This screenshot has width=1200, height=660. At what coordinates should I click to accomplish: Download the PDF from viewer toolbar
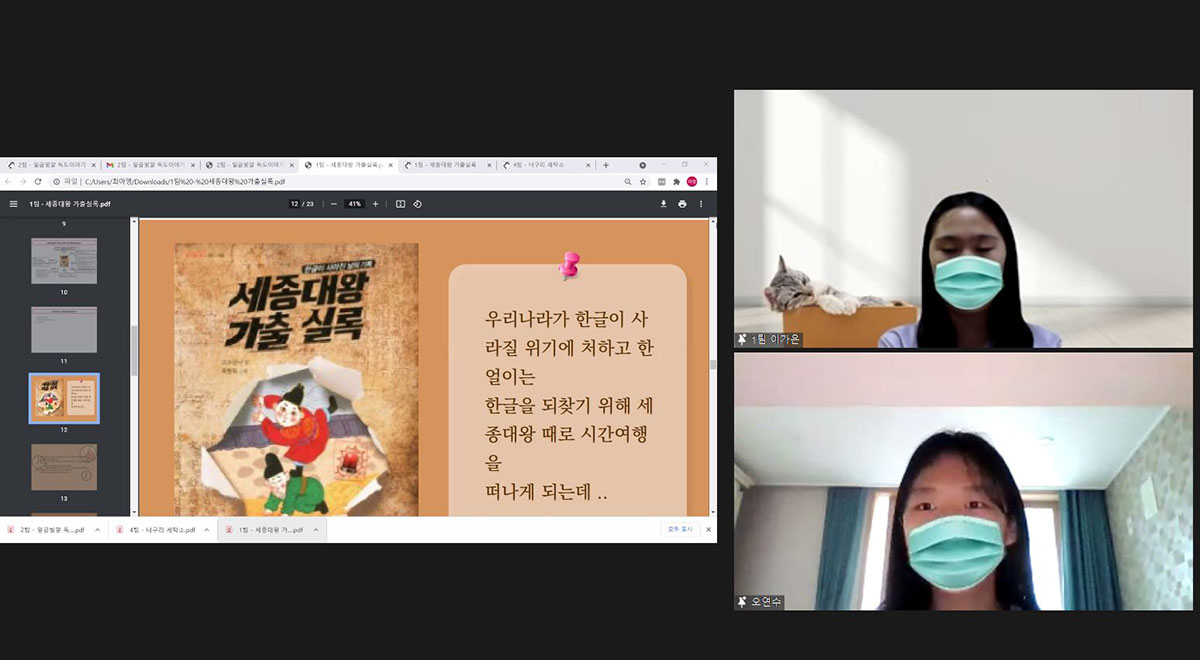pyautogui.click(x=663, y=204)
